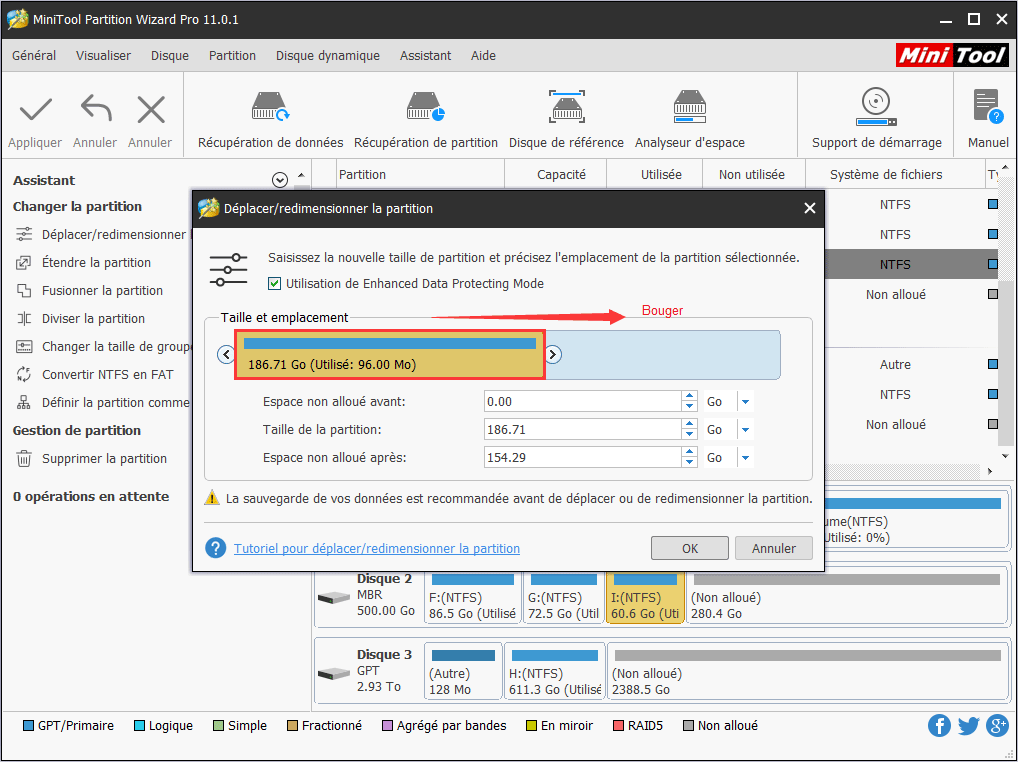
Task: Select Convertir NTFS en FAT
Action: tap(94, 374)
